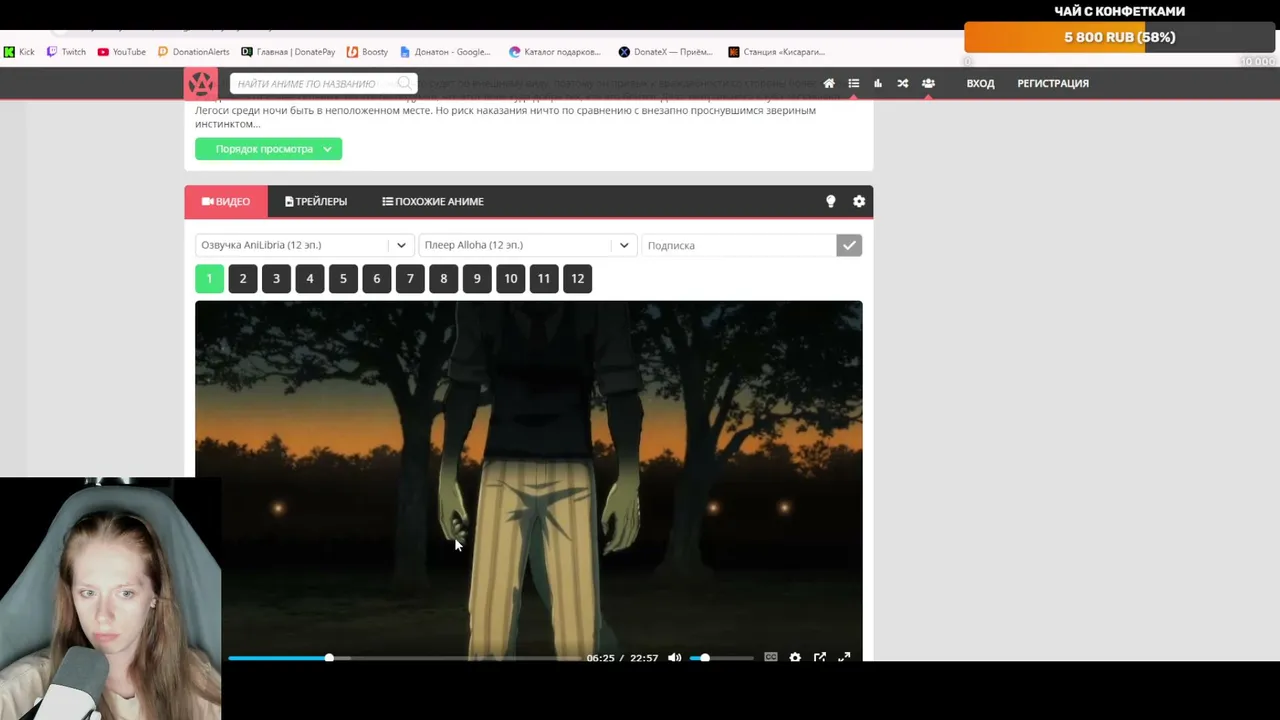Switch to the ТРЕЙЛЕРЫ tab
The height and width of the screenshot is (720, 1280).
pos(316,201)
